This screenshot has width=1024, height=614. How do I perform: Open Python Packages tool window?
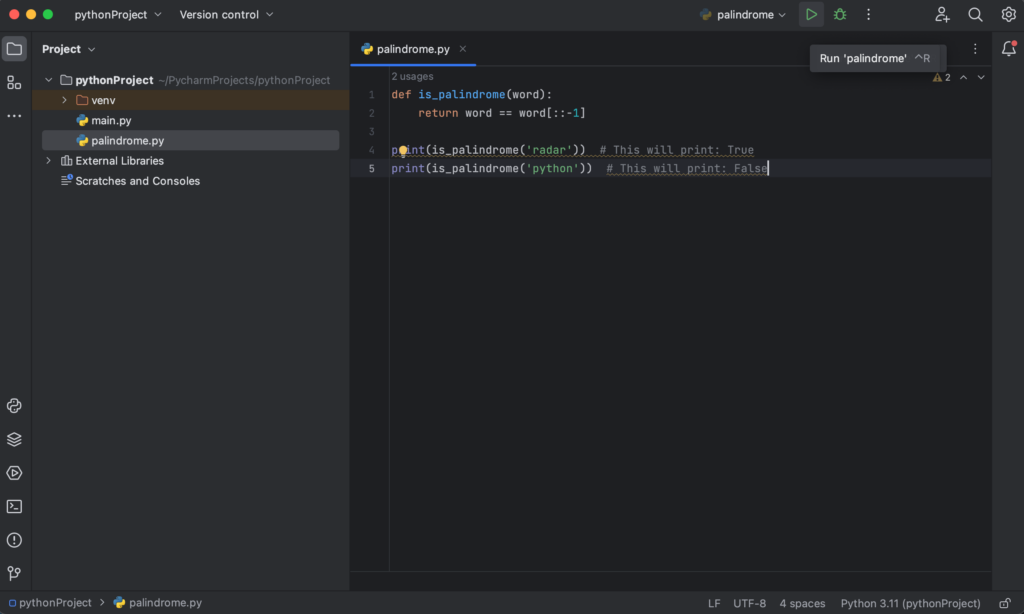(x=14, y=439)
